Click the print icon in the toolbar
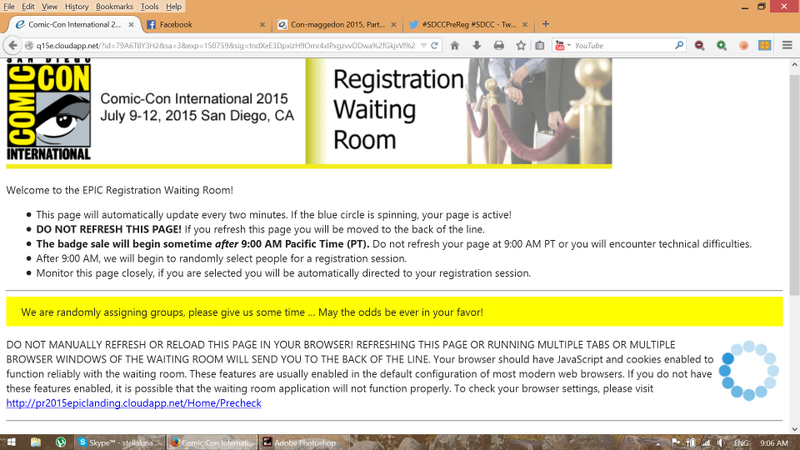 coord(498,45)
